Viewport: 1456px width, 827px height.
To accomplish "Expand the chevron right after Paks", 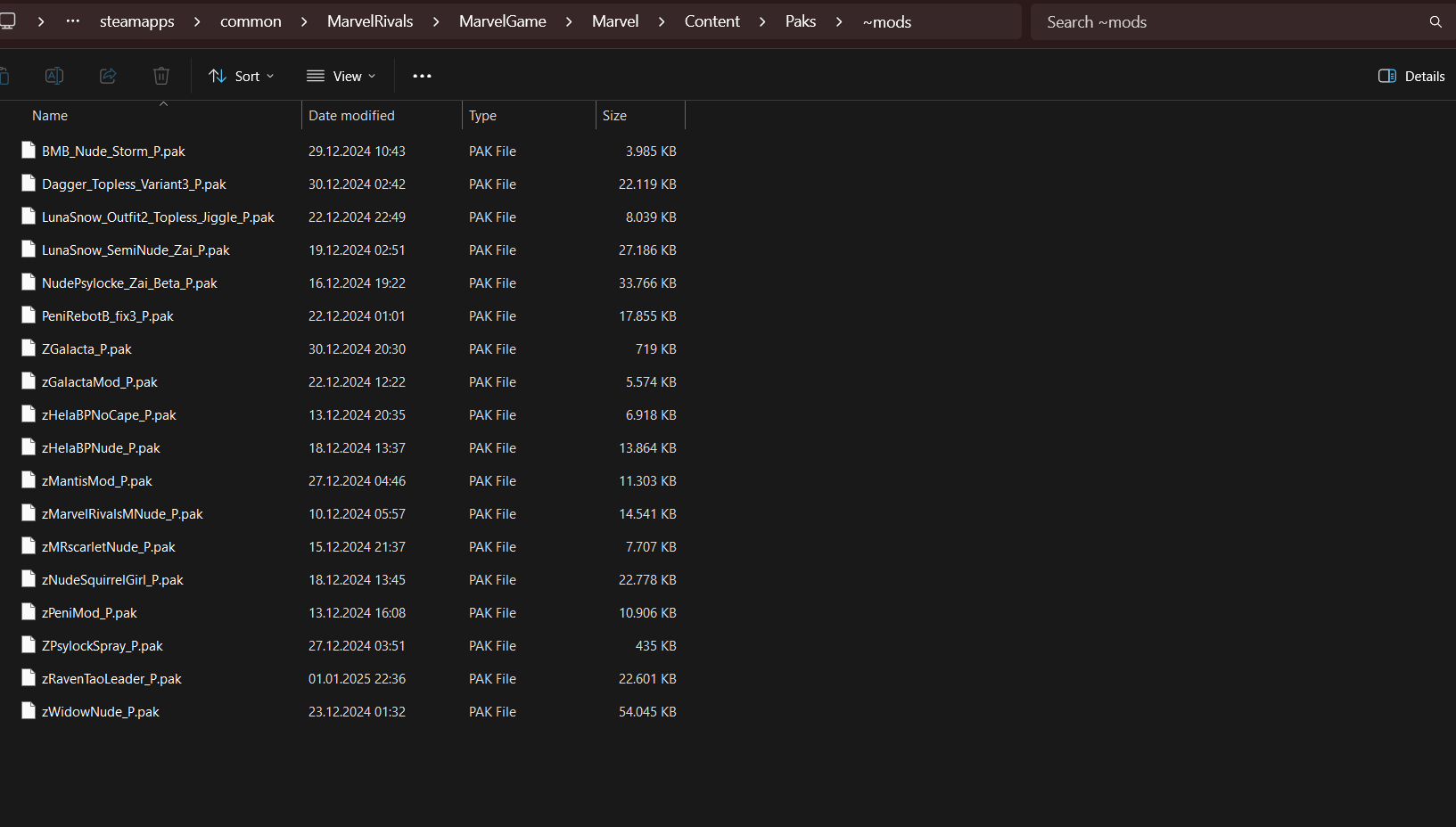I will [839, 21].
